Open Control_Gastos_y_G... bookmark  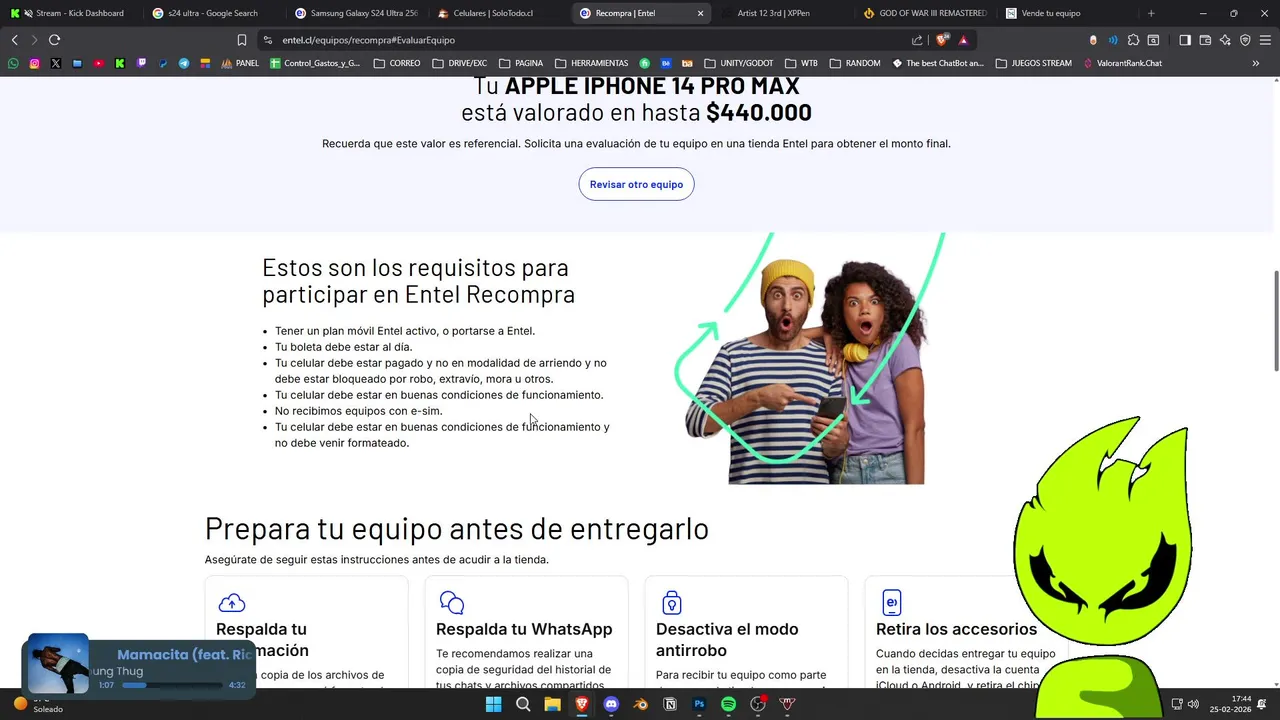[x=315, y=63]
